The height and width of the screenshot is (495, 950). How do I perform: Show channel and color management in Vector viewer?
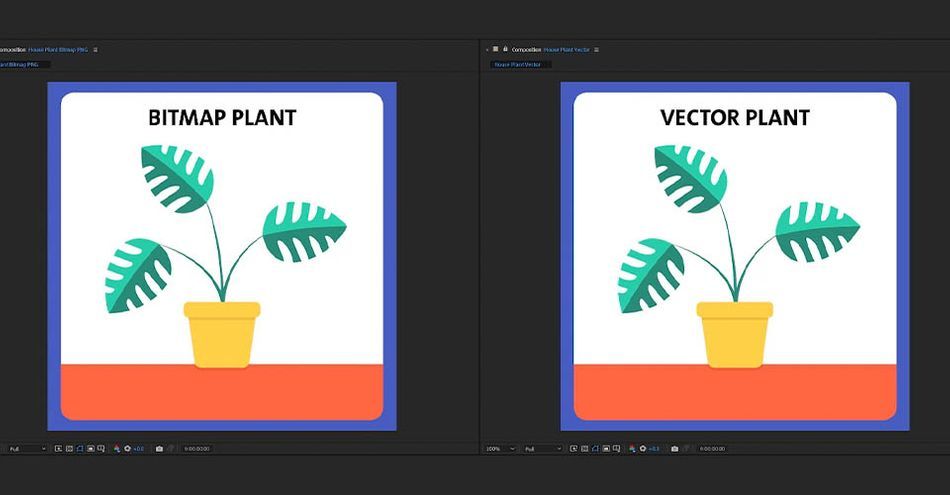pyautogui.click(x=632, y=449)
